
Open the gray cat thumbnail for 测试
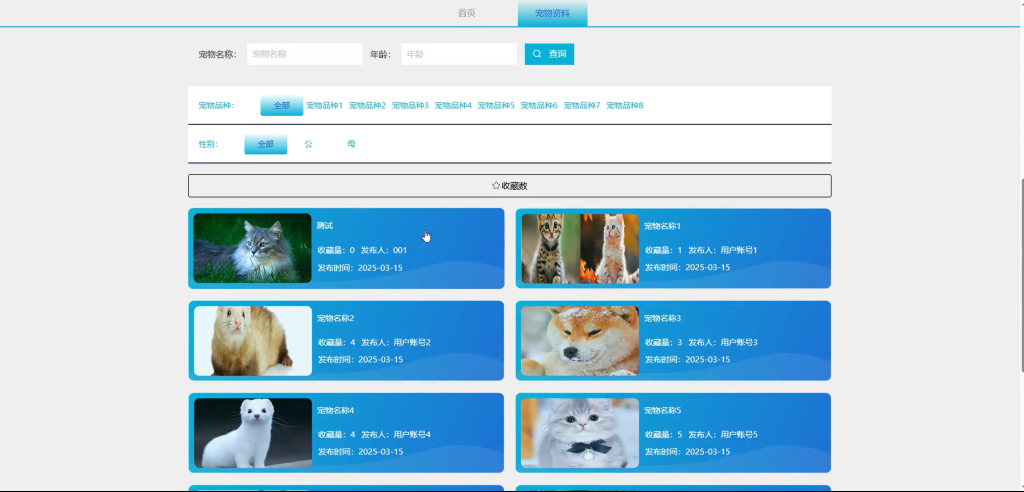coord(253,248)
